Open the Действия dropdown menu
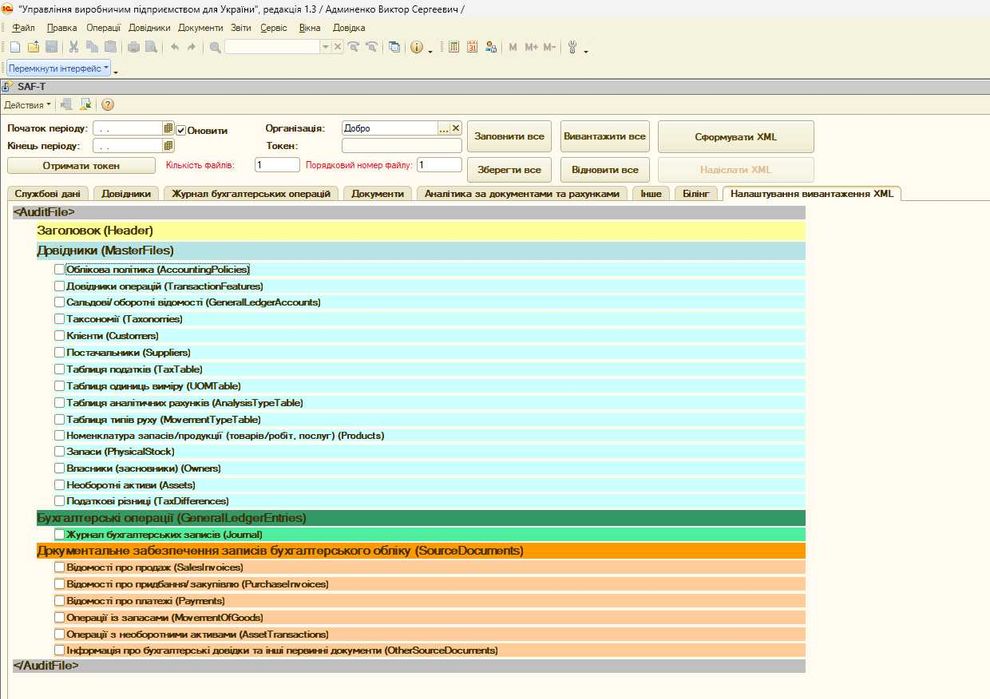This screenshot has width=990, height=699. click(x=27, y=104)
